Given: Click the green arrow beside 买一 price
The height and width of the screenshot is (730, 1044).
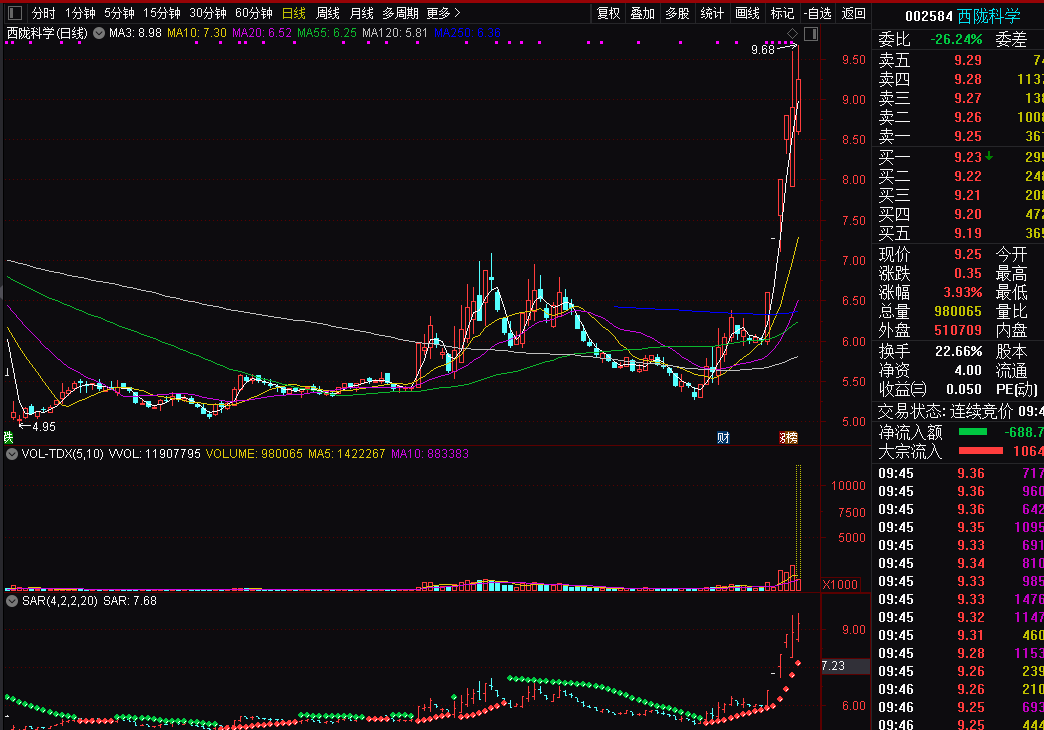Looking at the screenshot, I should click(989, 156).
